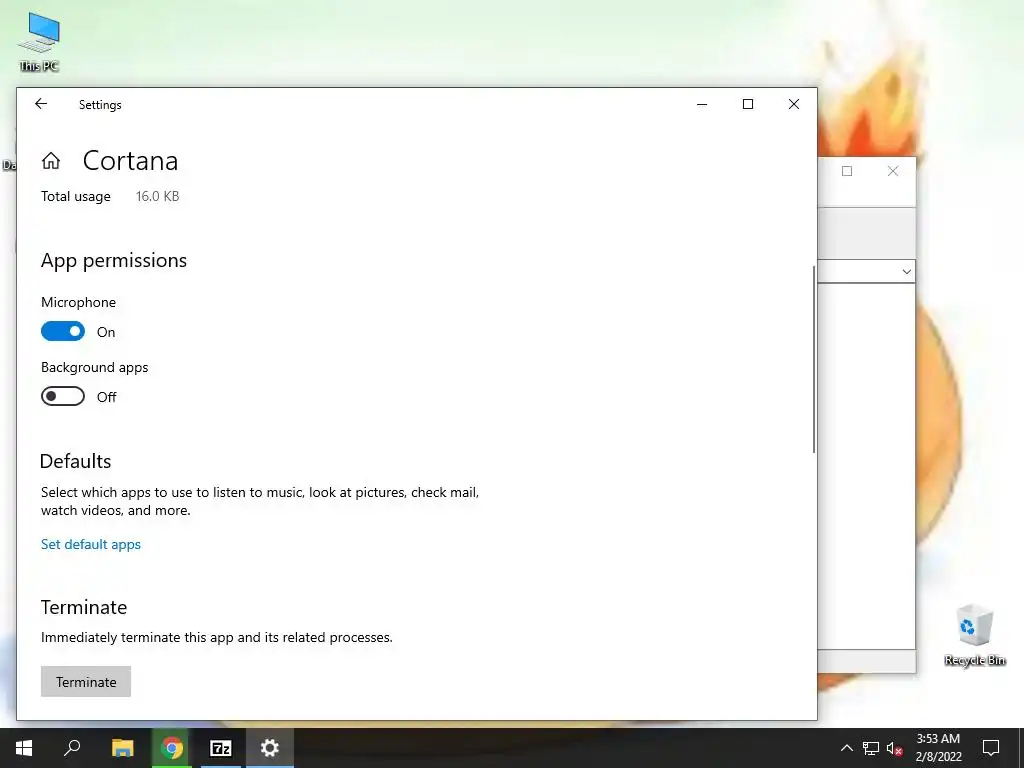Viewport: 1024px width, 768px height.
Task: Open taskbar search magnifier
Action: pyautogui.click(x=72, y=748)
